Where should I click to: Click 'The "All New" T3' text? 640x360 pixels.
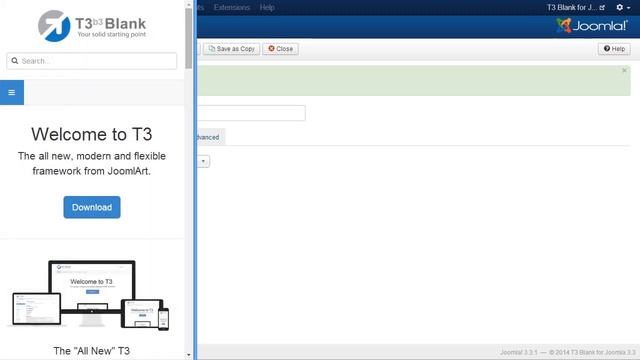[x=91, y=351]
